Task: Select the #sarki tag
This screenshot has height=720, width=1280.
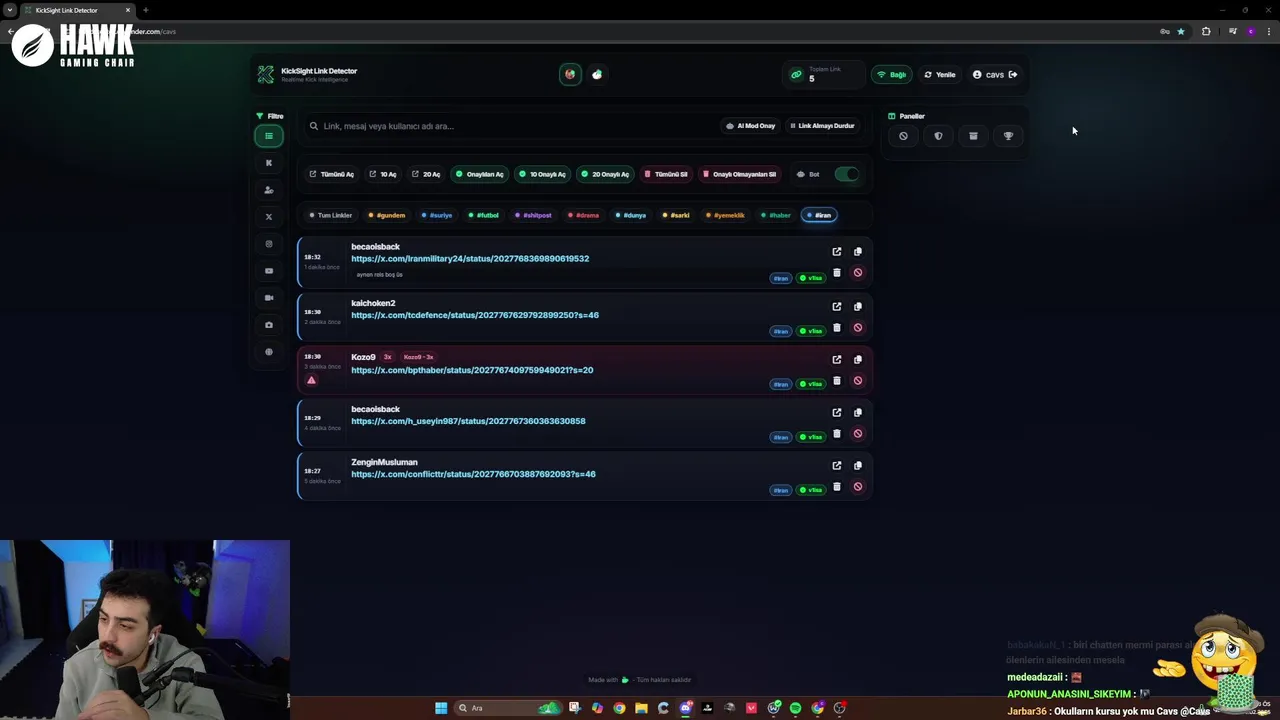Action: [676, 215]
